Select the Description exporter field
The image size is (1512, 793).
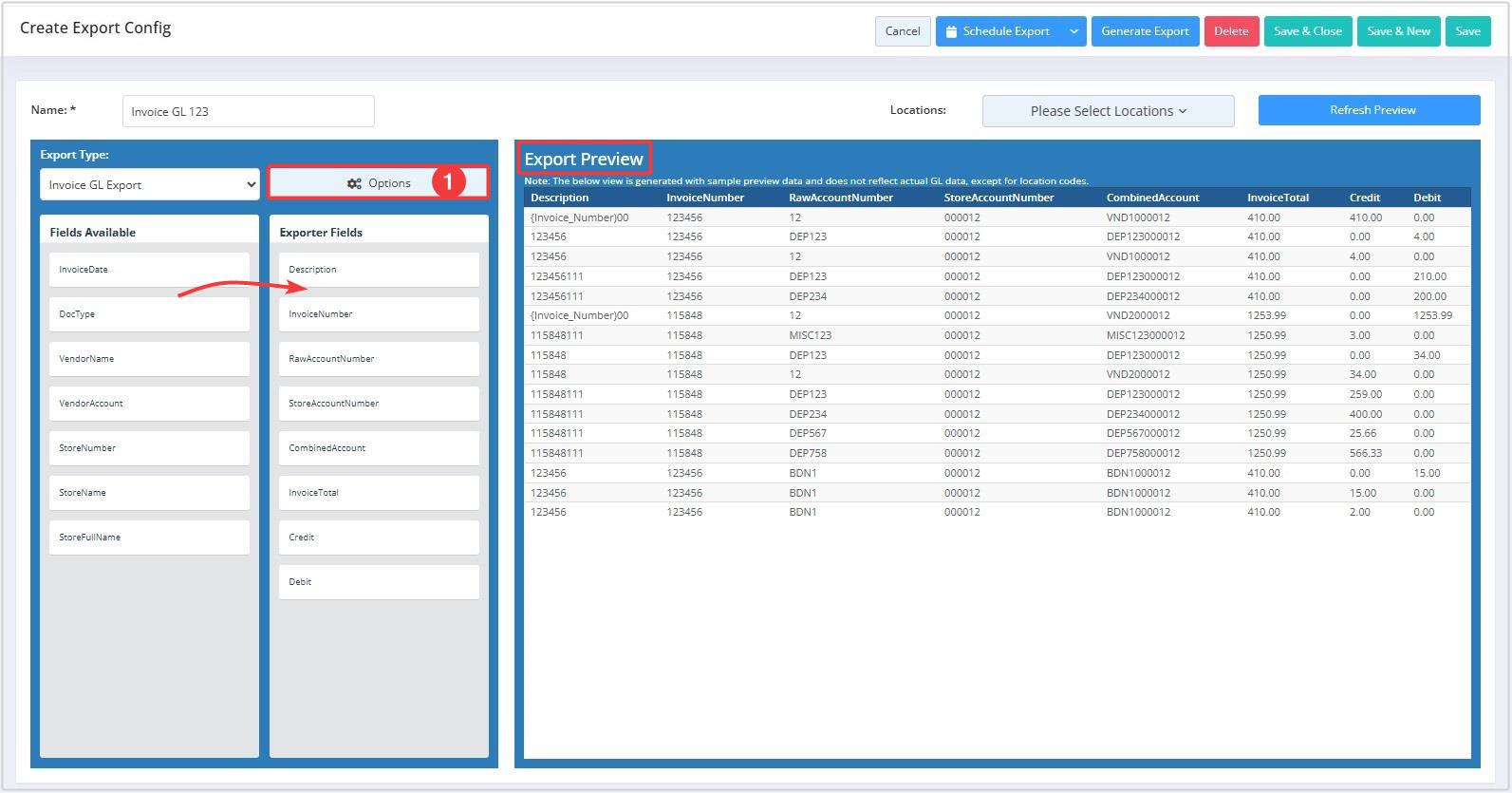[x=379, y=270]
